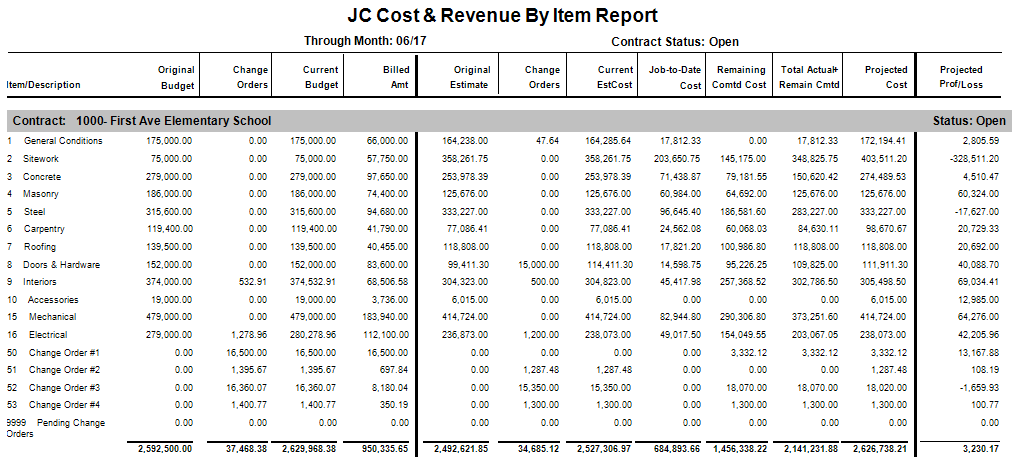The height and width of the screenshot is (457, 1012).
Task: Select the Contract Status Open label
Action: click(x=675, y=41)
